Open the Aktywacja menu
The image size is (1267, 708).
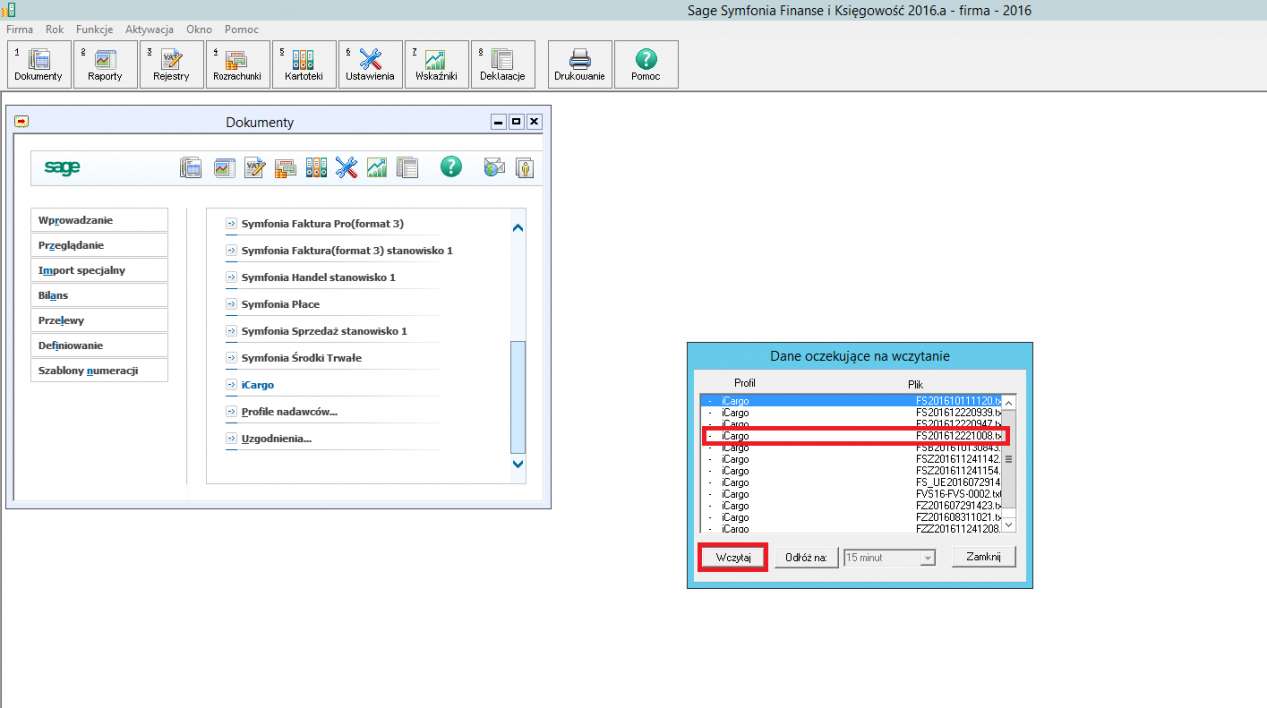pyautogui.click(x=149, y=29)
